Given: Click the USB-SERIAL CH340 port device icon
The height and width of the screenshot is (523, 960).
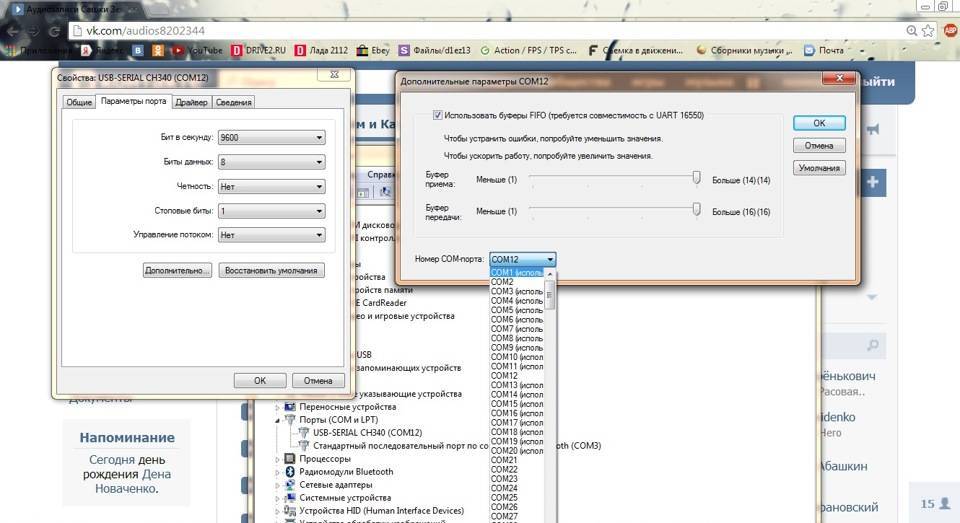Looking at the screenshot, I should tap(304, 432).
